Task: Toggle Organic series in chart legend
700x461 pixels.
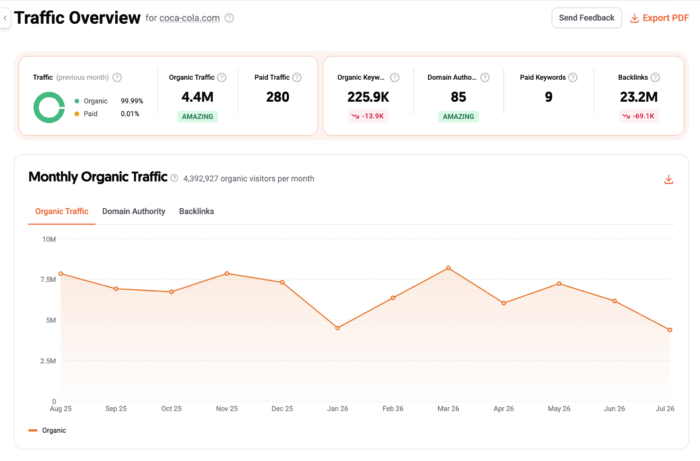Action: tap(47, 431)
